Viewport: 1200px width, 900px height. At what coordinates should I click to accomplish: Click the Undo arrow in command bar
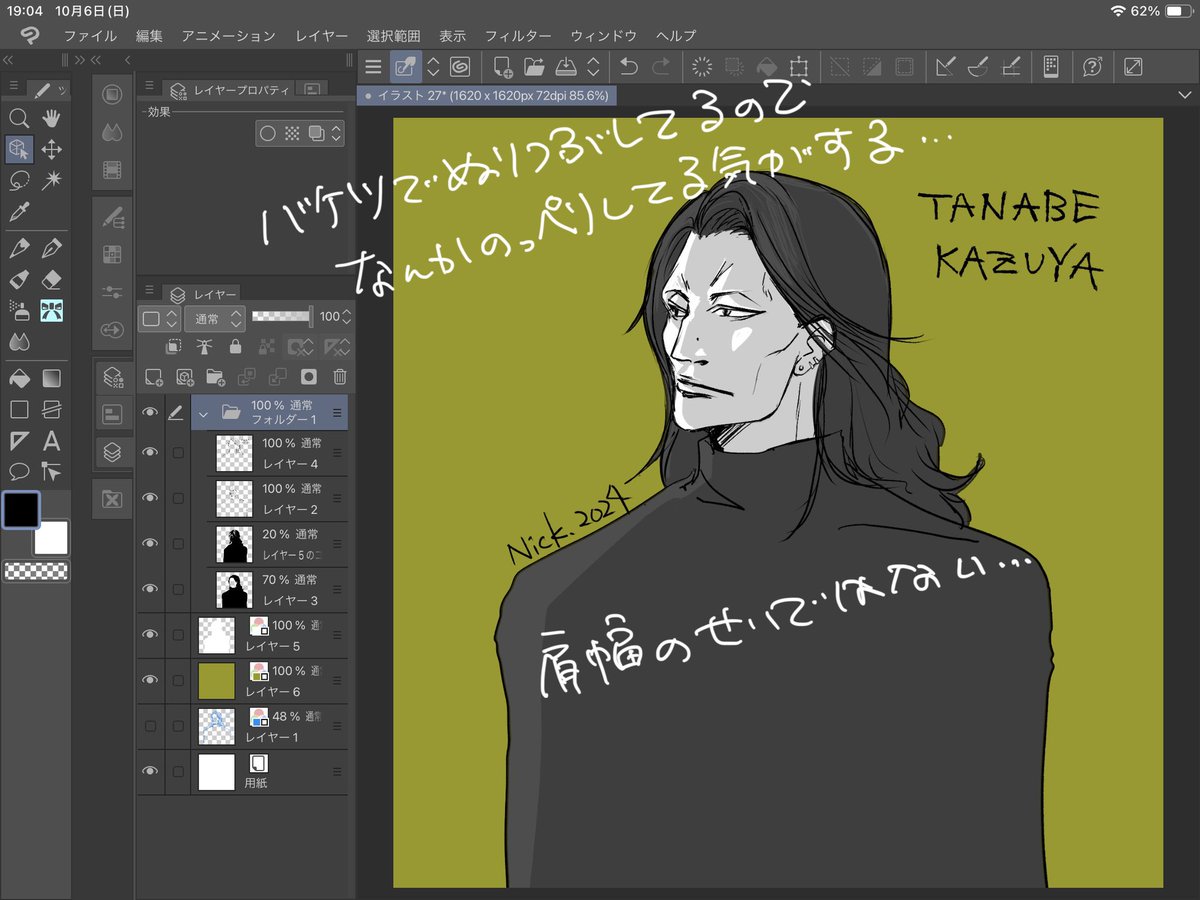tap(628, 67)
